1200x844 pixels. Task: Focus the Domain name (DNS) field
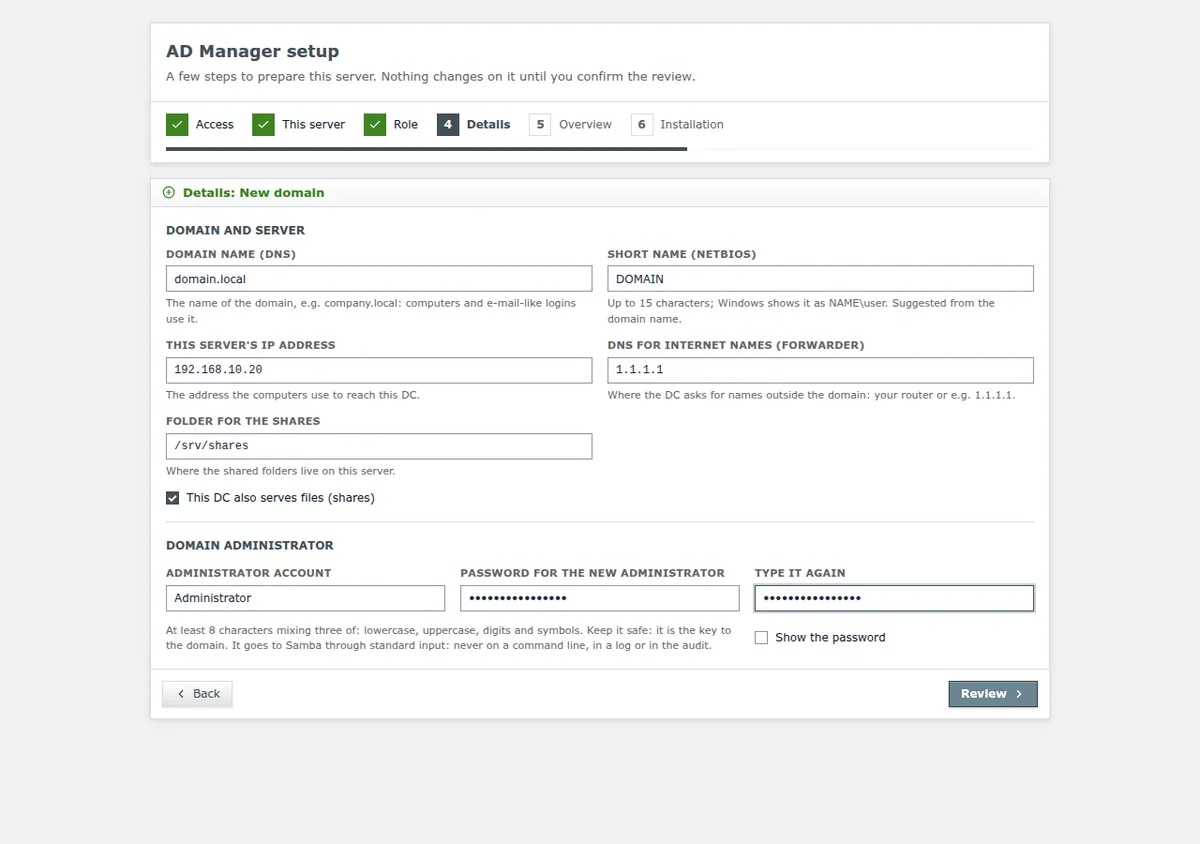click(379, 279)
